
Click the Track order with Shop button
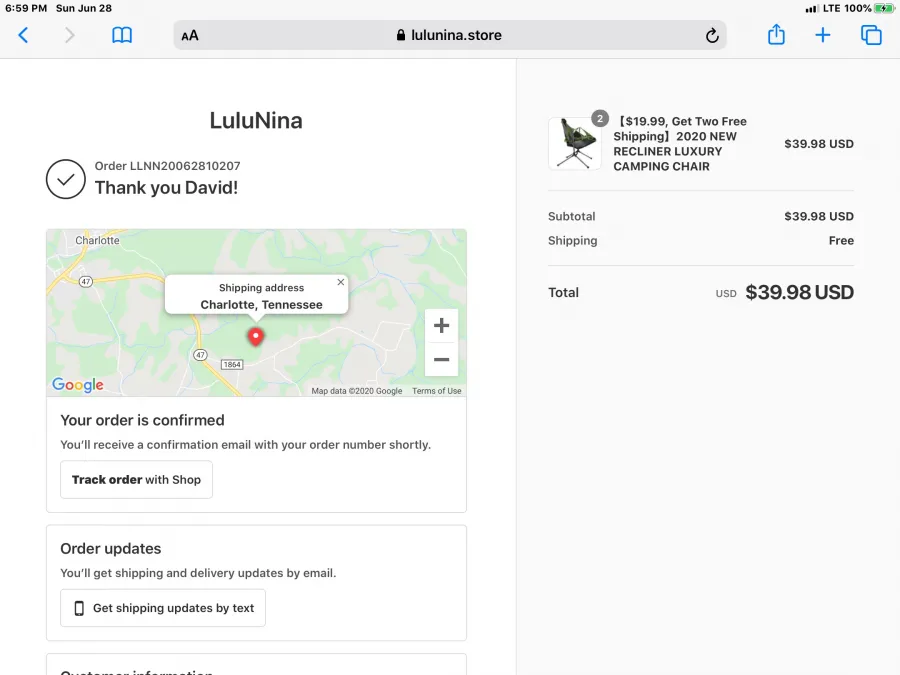(x=136, y=479)
